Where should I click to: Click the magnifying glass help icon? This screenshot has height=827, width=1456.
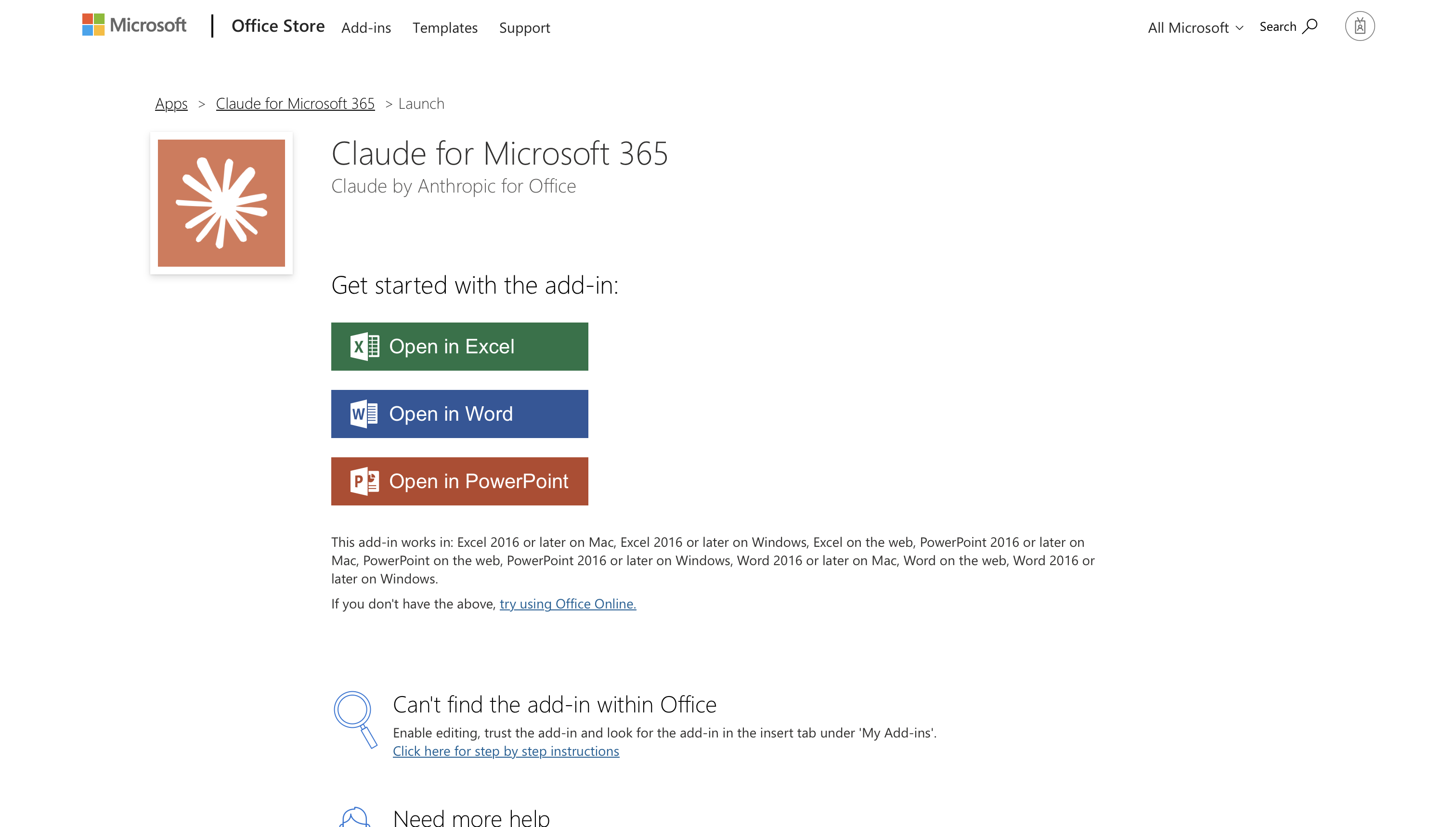click(x=356, y=719)
